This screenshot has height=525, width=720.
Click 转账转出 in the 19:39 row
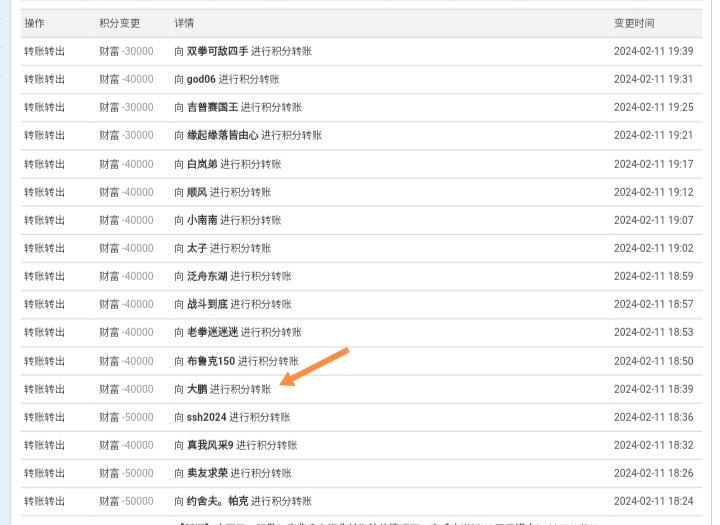pos(45,51)
